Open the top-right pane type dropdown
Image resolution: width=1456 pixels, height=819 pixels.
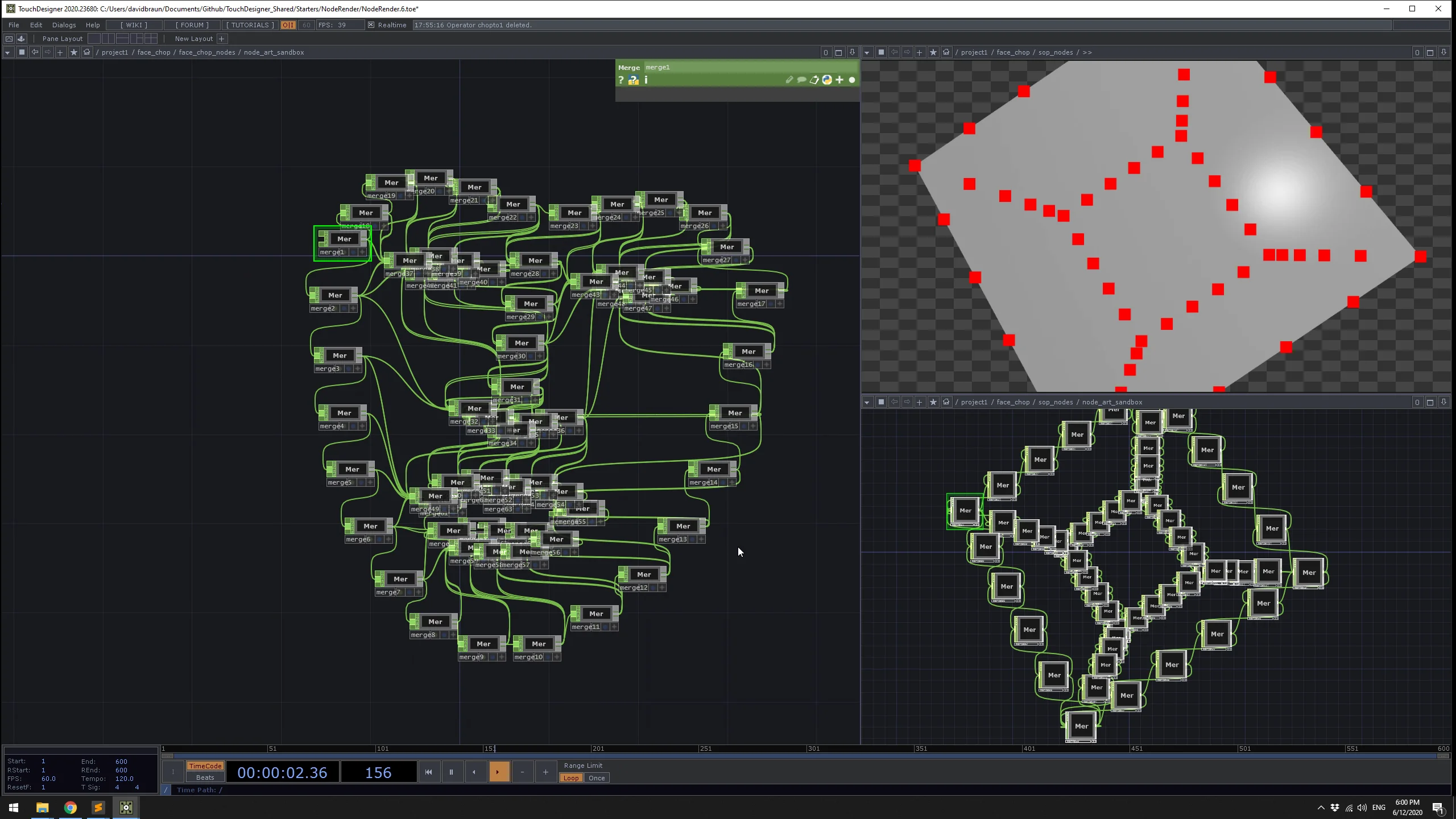click(867, 52)
